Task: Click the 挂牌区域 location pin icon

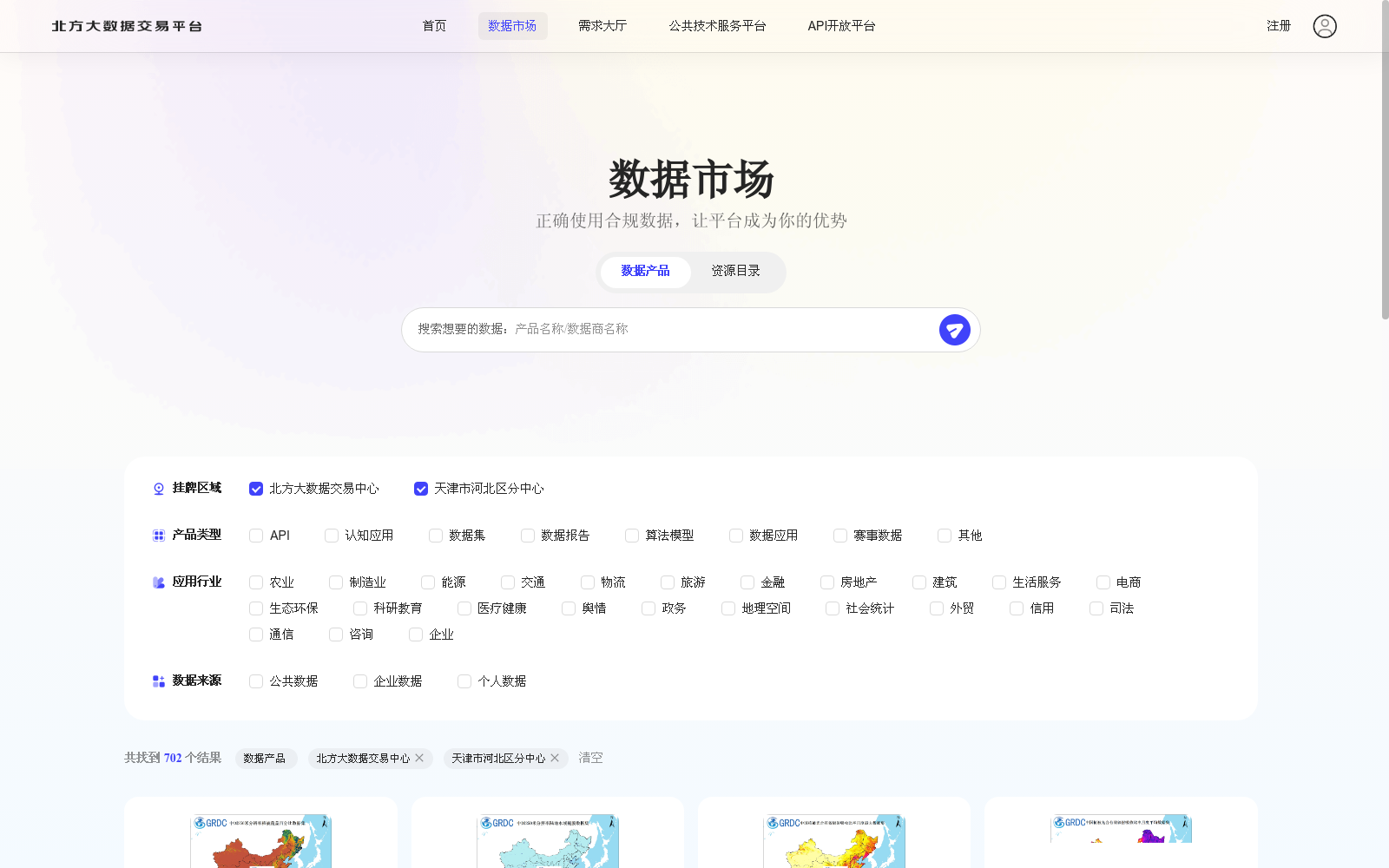Action: [157, 488]
